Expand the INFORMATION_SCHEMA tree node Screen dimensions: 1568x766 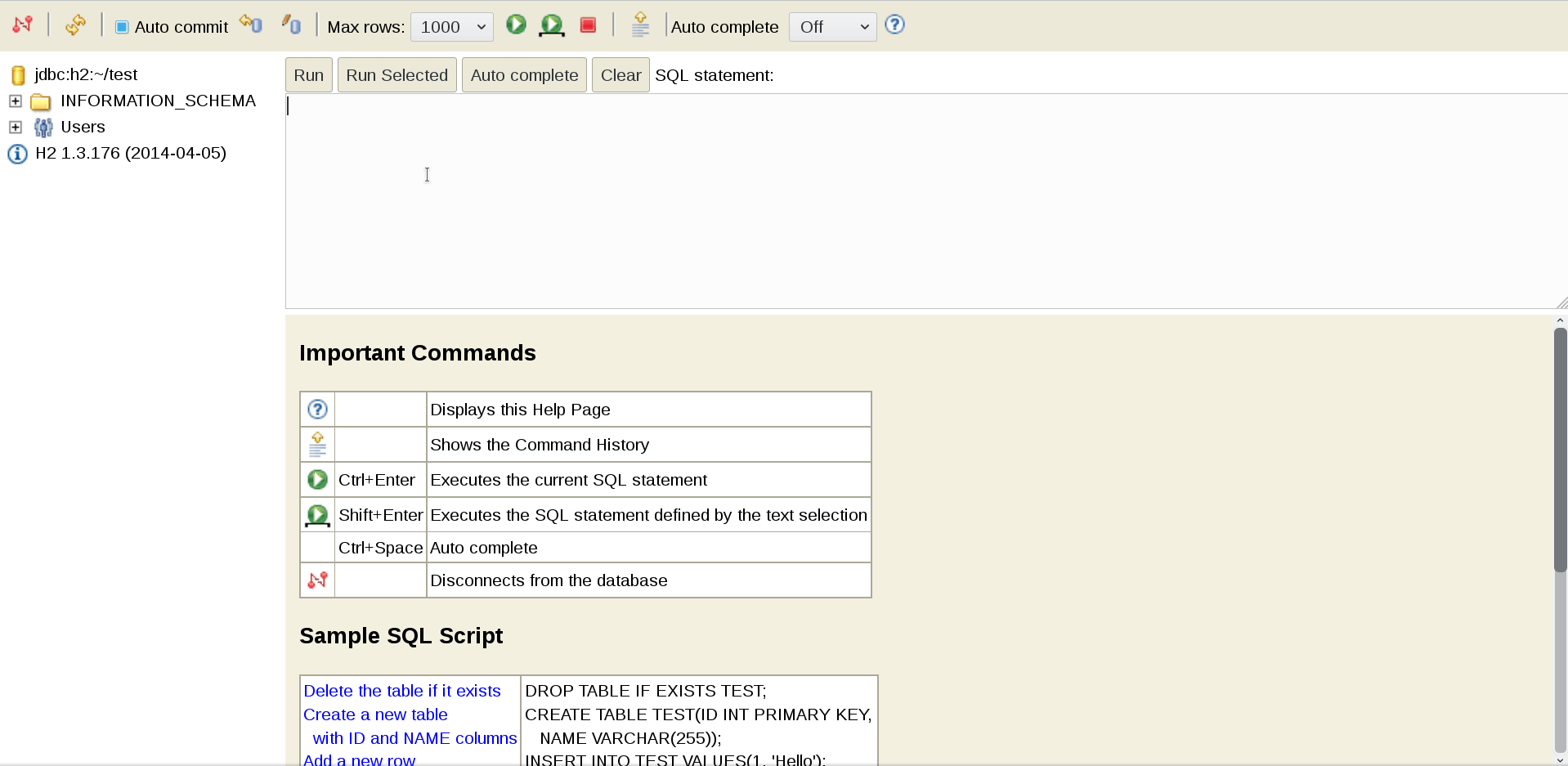(x=15, y=101)
